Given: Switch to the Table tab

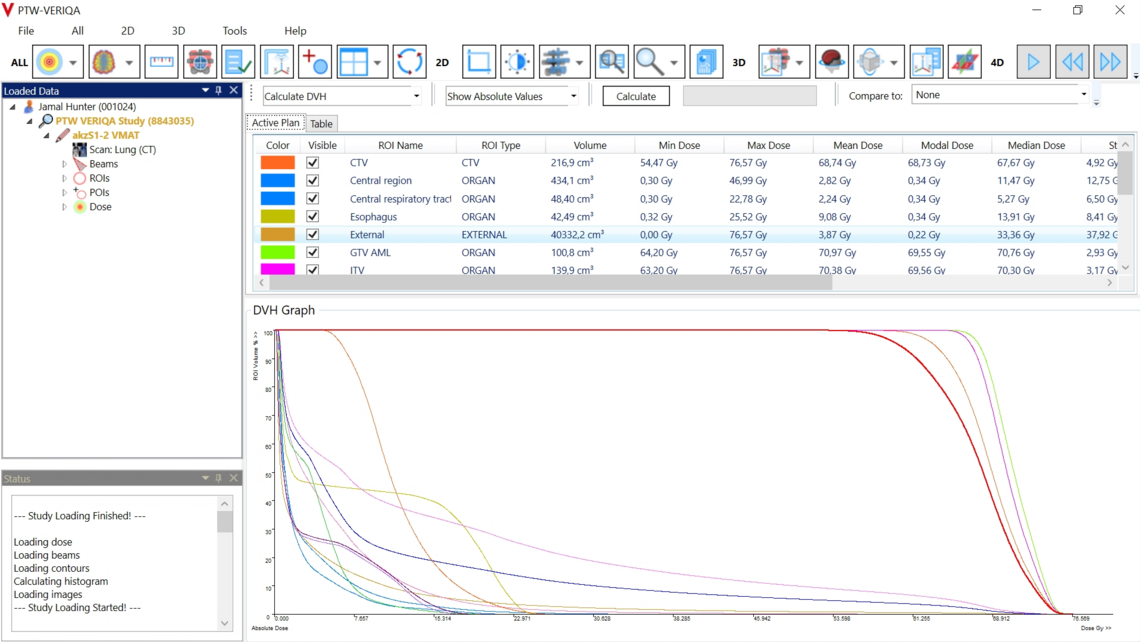Looking at the screenshot, I should click(321, 123).
